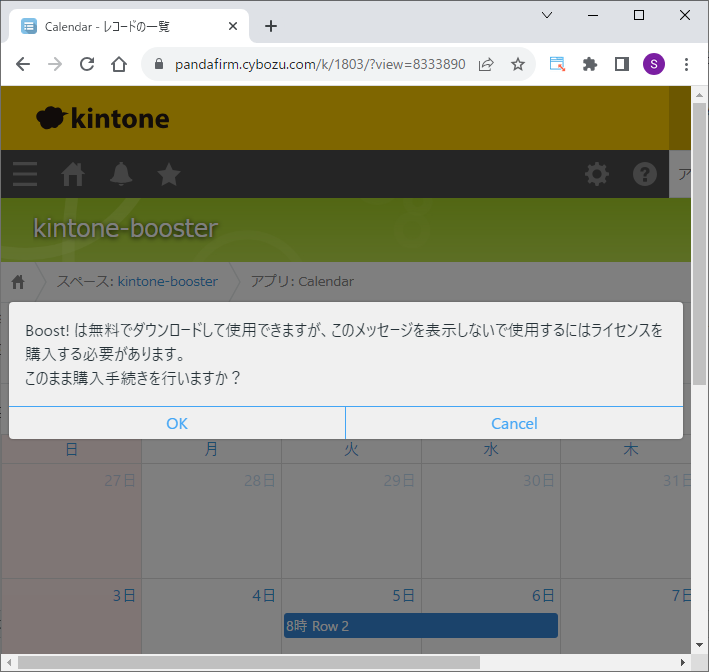
Task: Bookmark this page with the star icon
Action: click(x=518, y=64)
